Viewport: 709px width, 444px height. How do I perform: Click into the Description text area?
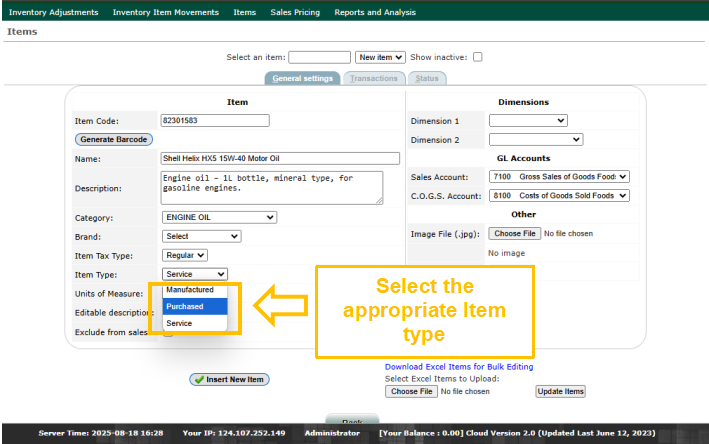(272, 188)
